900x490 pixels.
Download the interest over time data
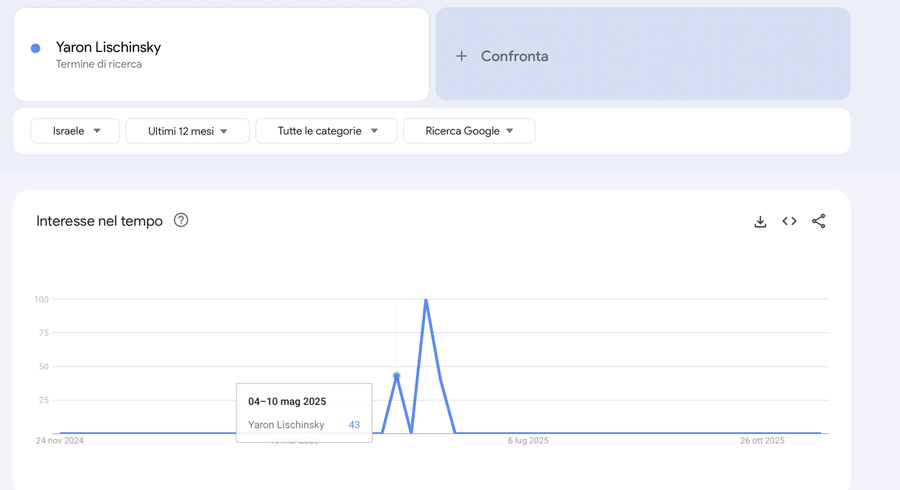tap(760, 221)
